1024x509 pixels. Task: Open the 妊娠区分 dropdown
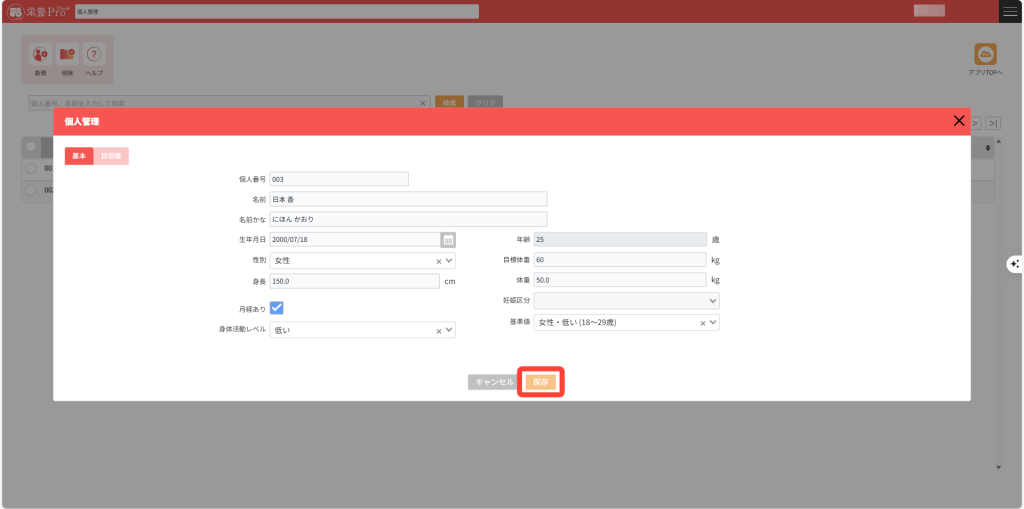(712, 301)
